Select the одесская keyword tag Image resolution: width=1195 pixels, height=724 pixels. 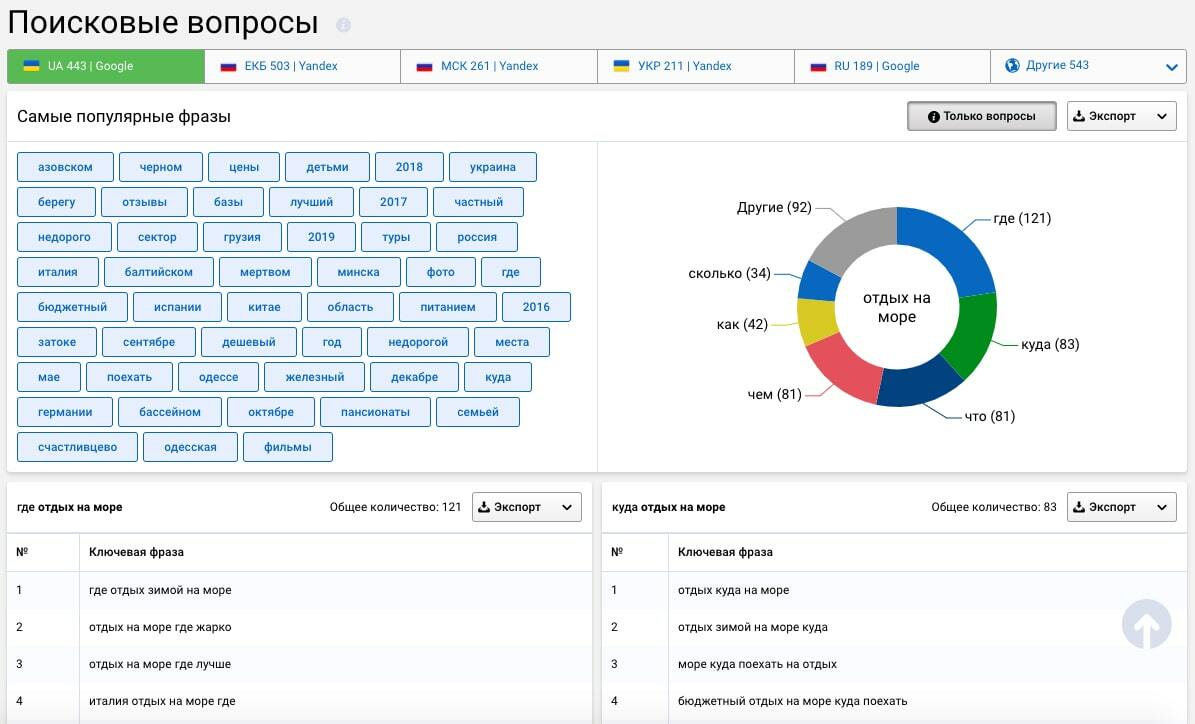tap(190, 447)
